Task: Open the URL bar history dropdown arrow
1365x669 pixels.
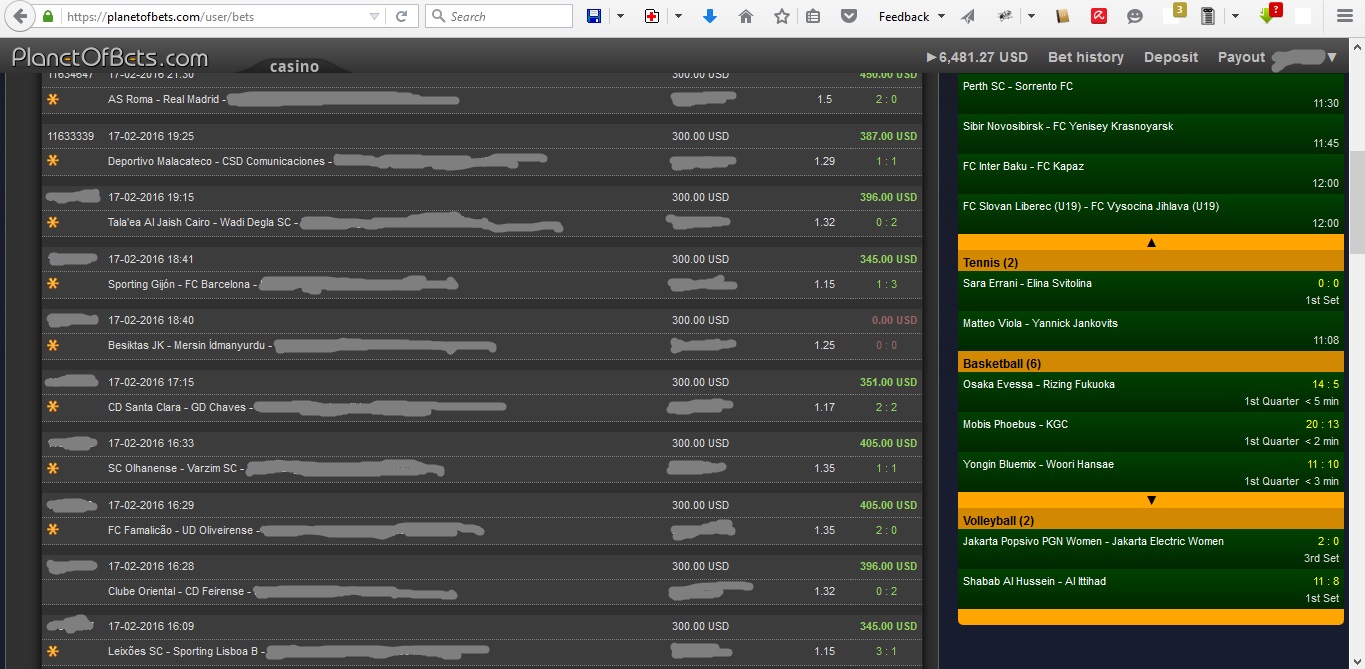Action: click(x=374, y=16)
